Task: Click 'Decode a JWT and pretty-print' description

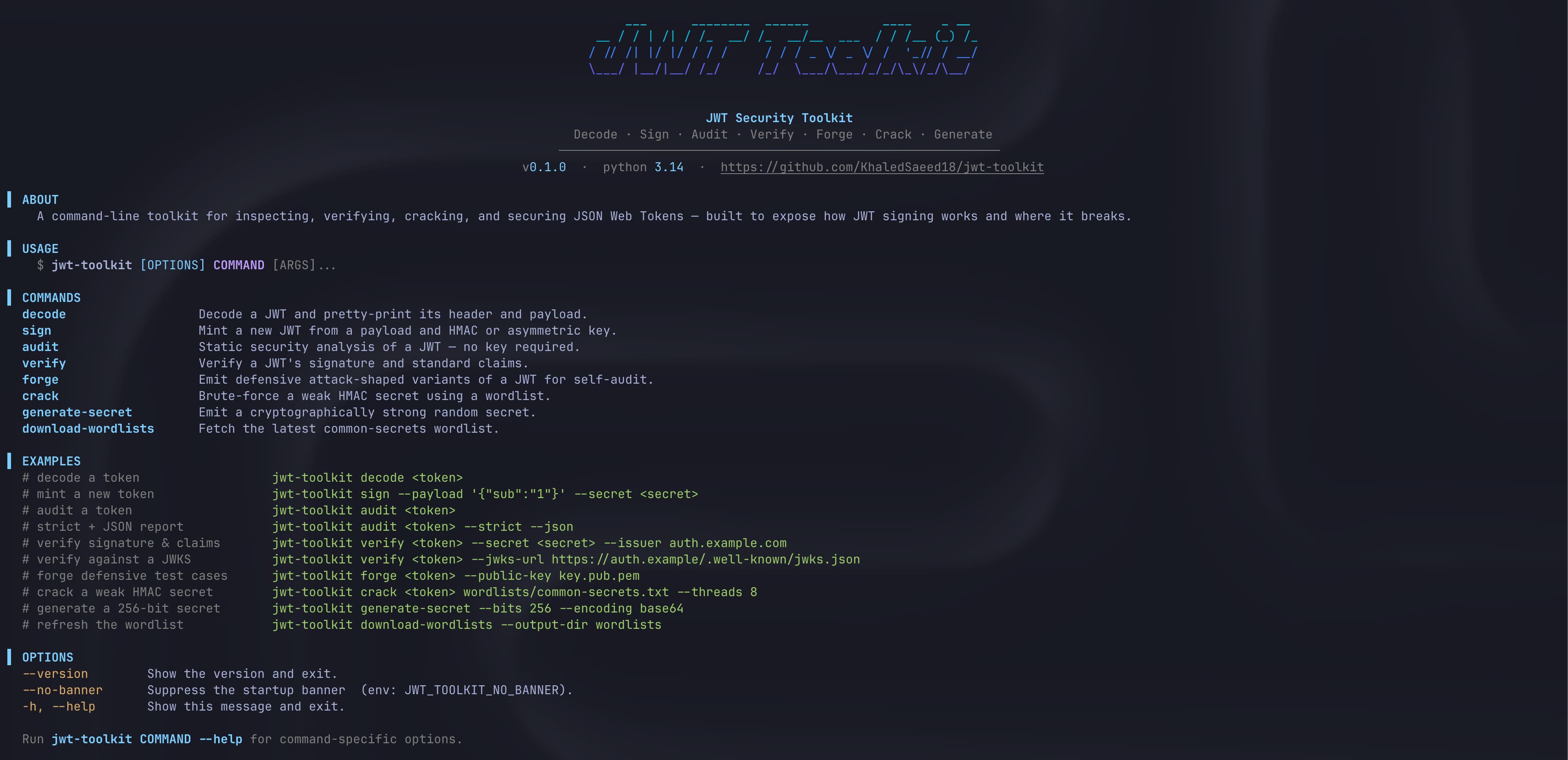Action: [x=393, y=314]
